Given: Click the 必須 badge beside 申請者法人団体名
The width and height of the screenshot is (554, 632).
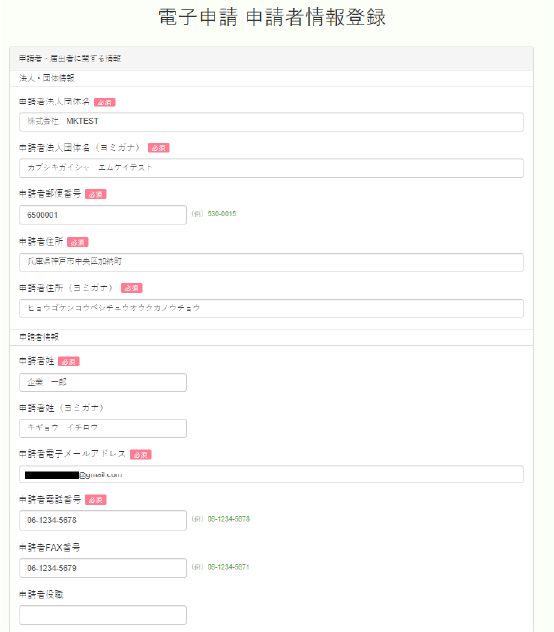Looking at the screenshot, I should 105,102.
